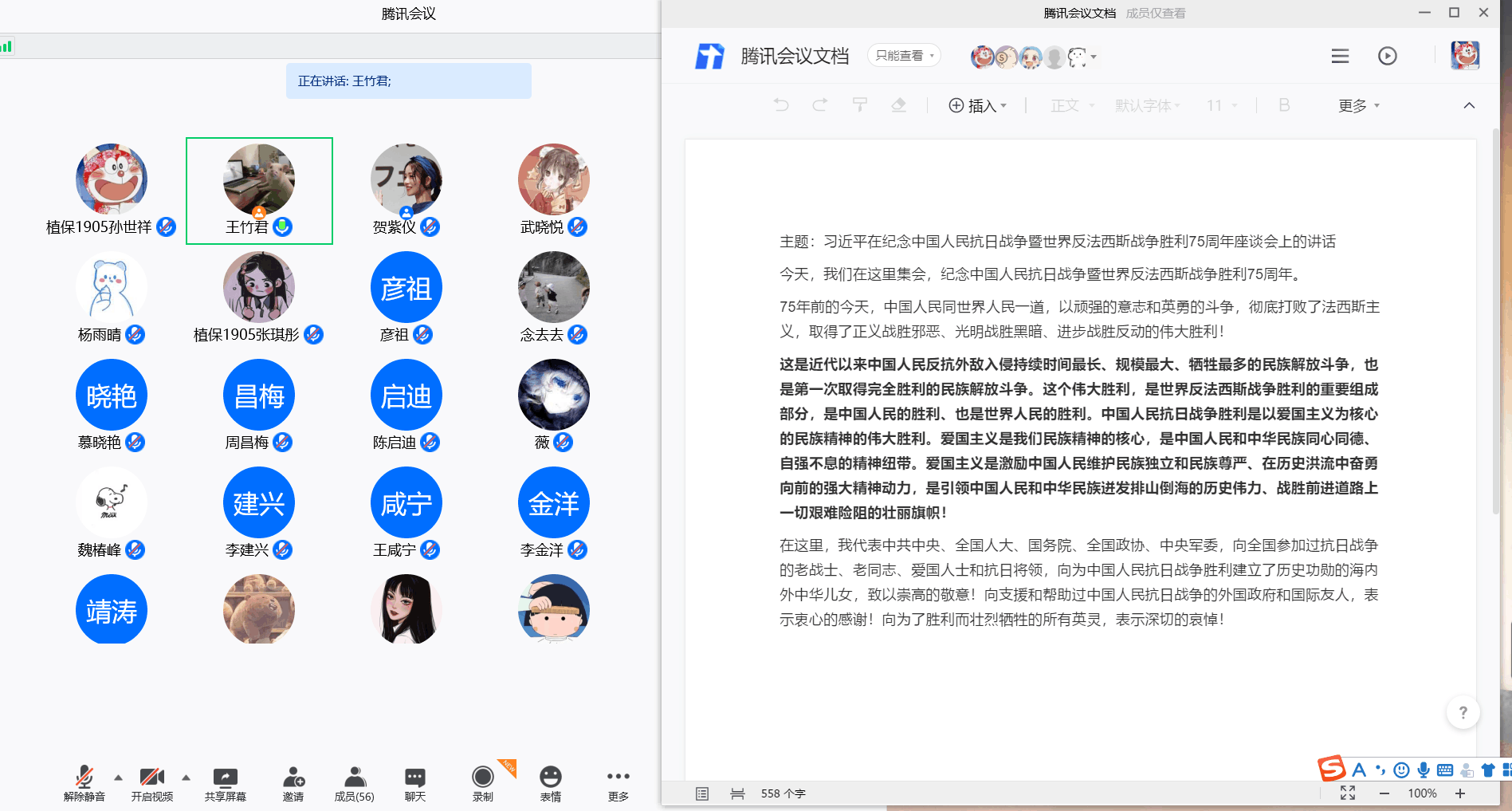
Task: Click the 558 个字 word count
Action: point(783,793)
